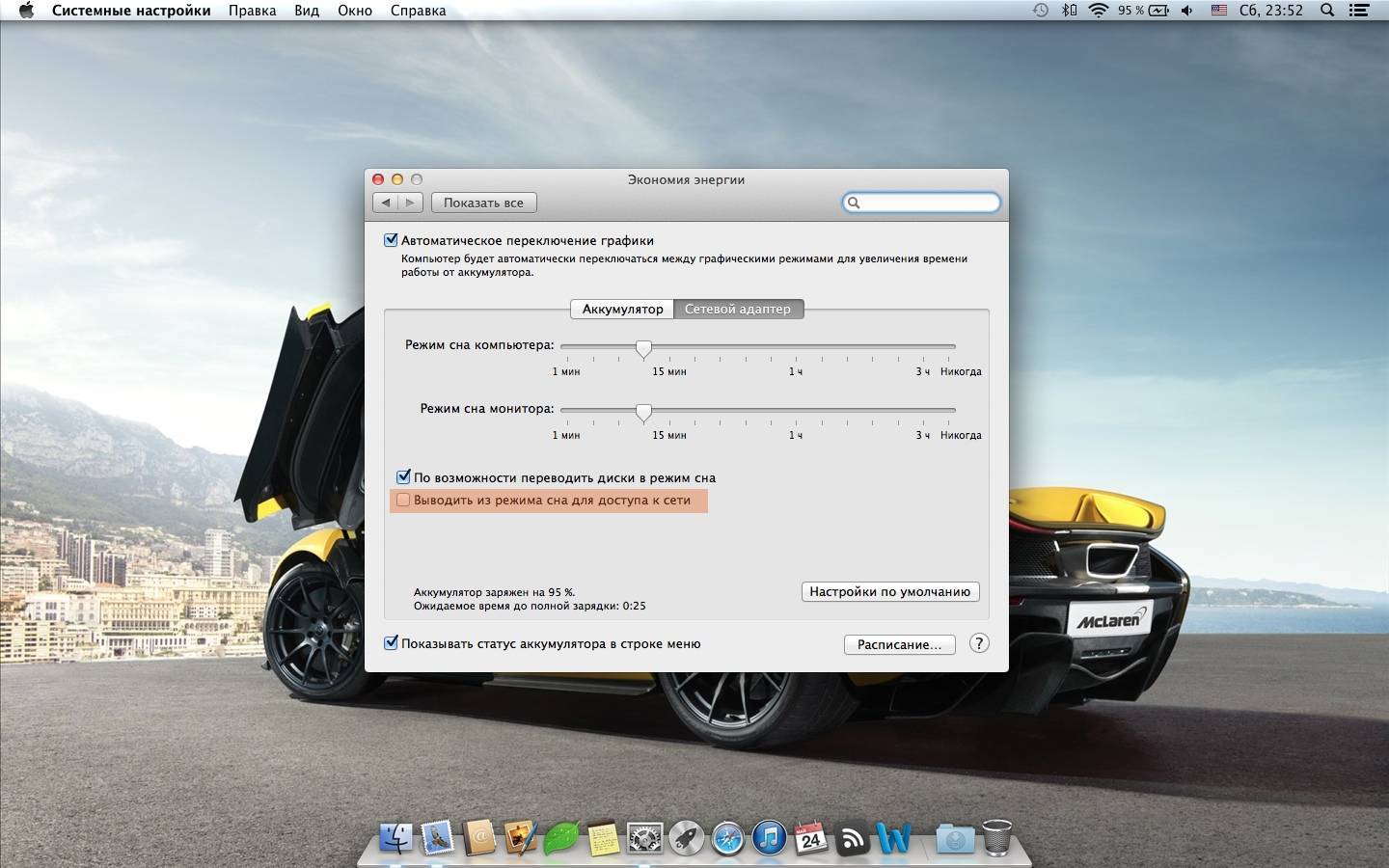1389x868 pixels.
Task: Disable Автоматическое переключение графики checkbox
Action: pos(392,240)
